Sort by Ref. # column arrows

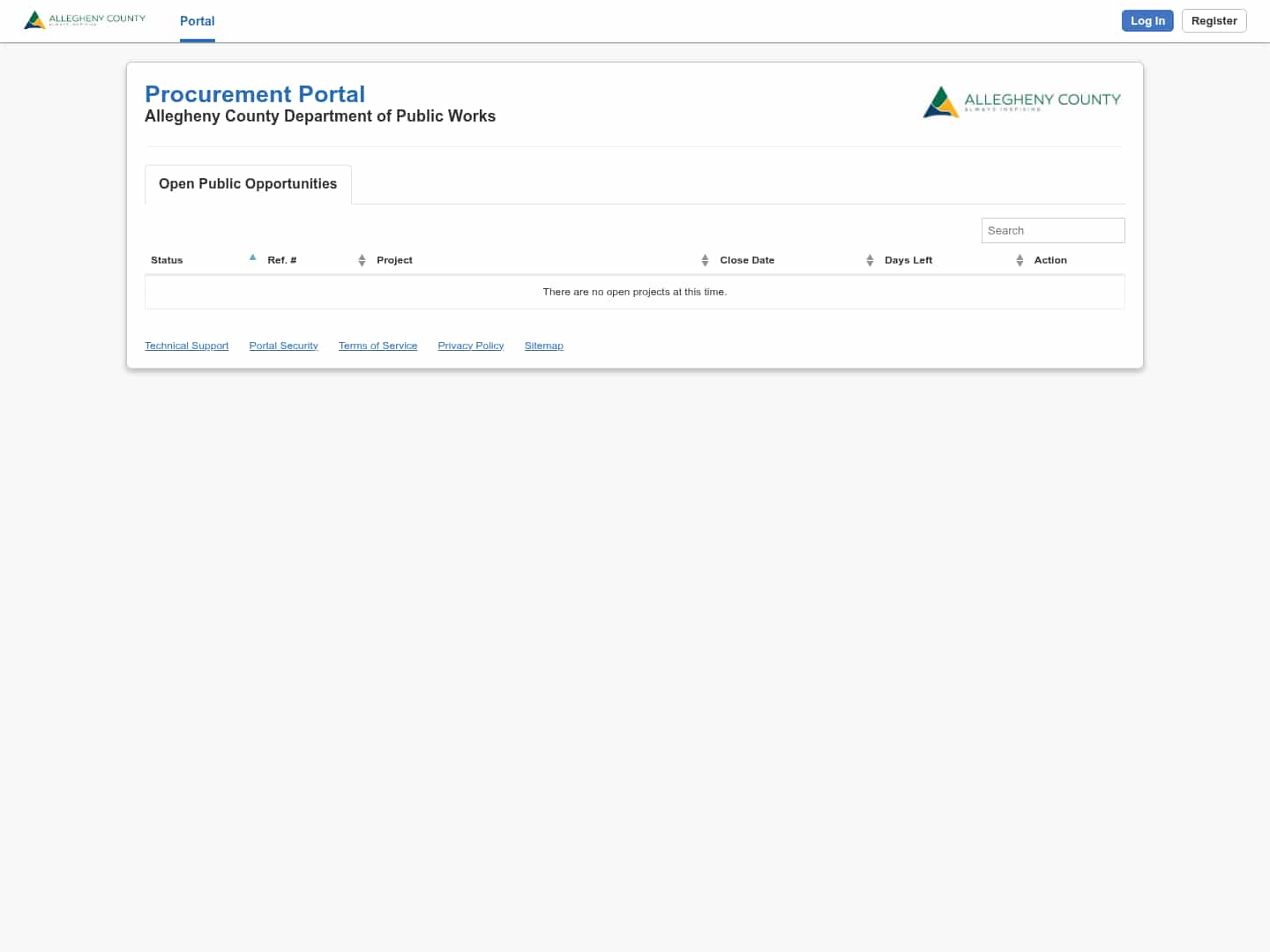(x=362, y=260)
